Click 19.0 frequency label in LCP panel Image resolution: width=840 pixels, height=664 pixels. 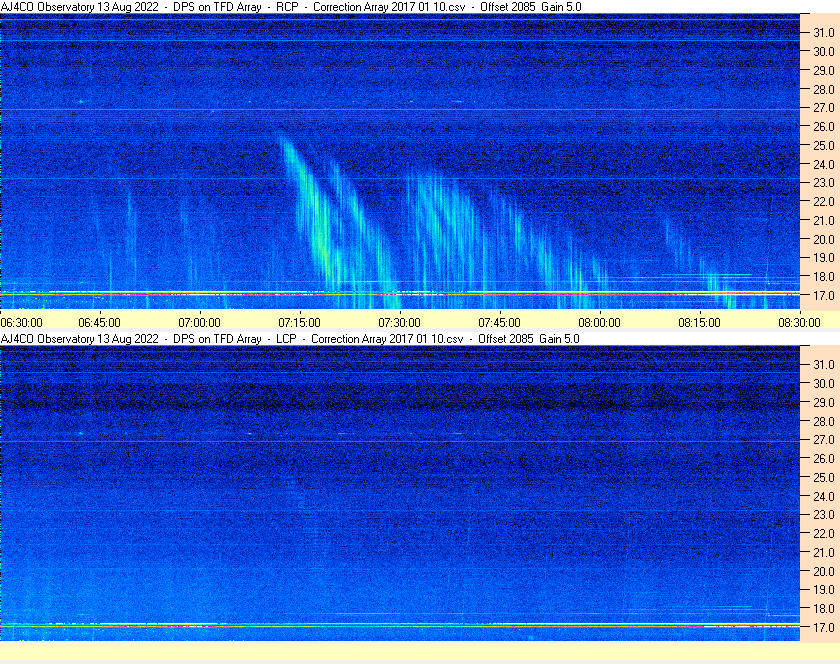[x=824, y=590]
